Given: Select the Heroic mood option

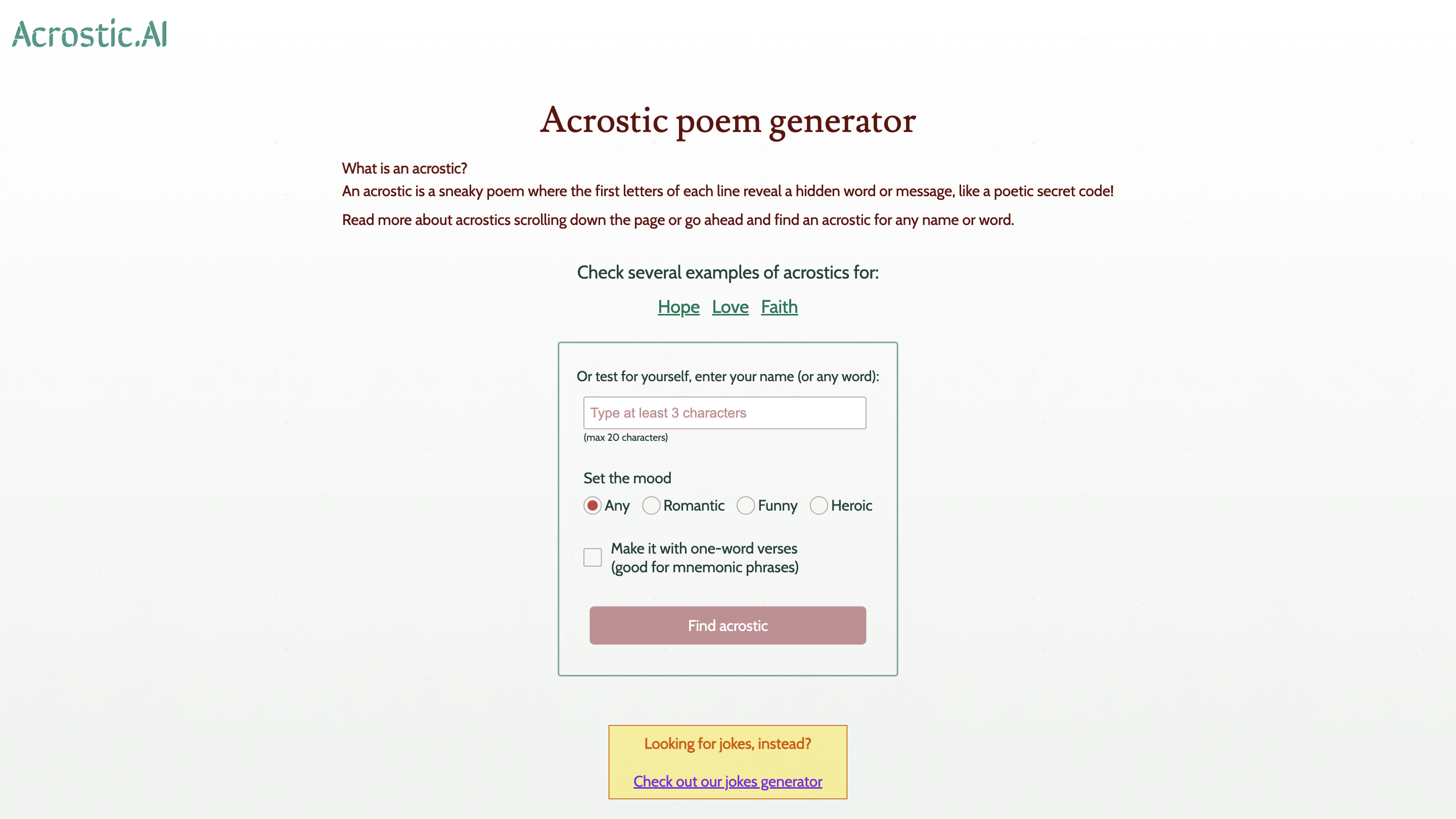Looking at the screenshot, I should point(820,506).
